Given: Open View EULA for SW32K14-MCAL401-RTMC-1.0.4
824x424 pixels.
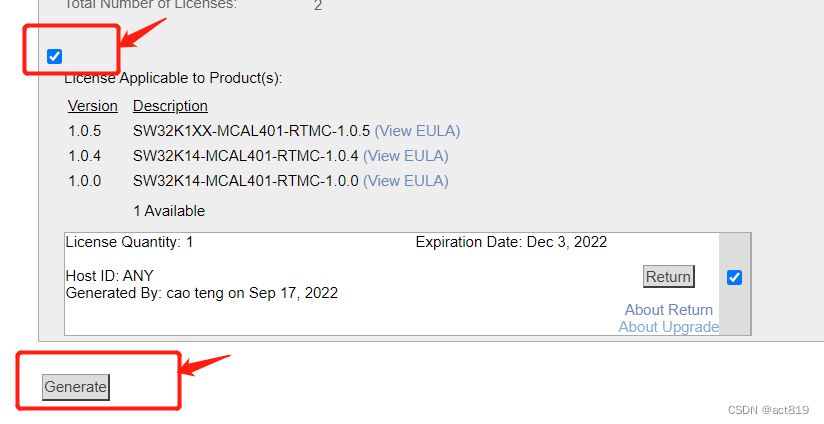Looking at the screenshot, I should 405,156.
